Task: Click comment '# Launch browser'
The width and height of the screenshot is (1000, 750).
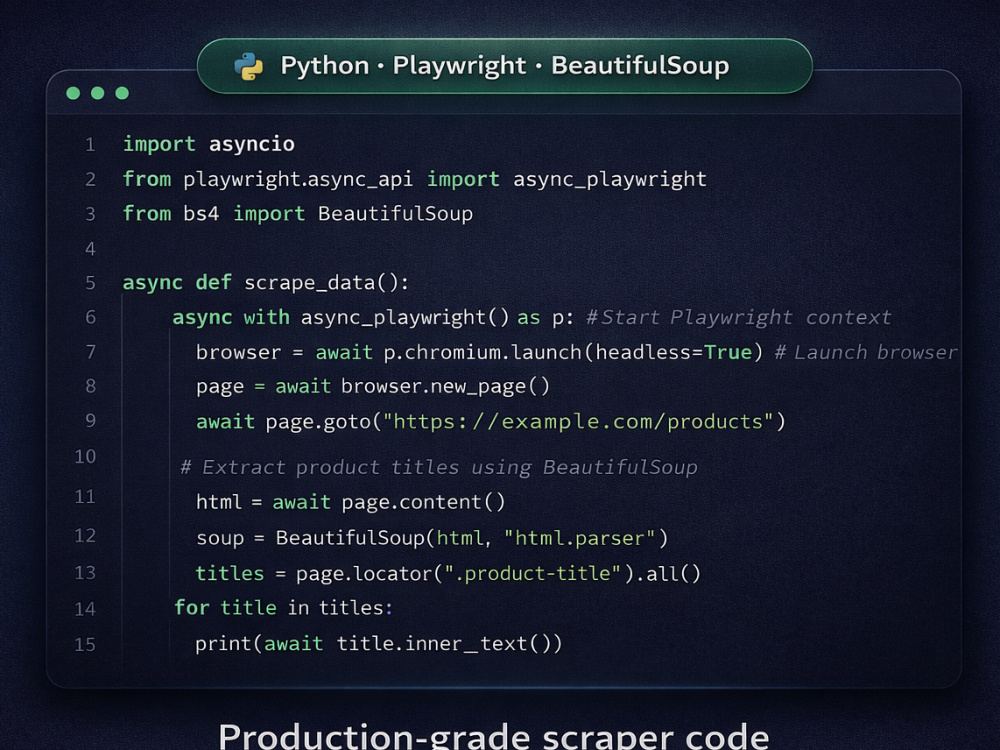Action: 865,352
